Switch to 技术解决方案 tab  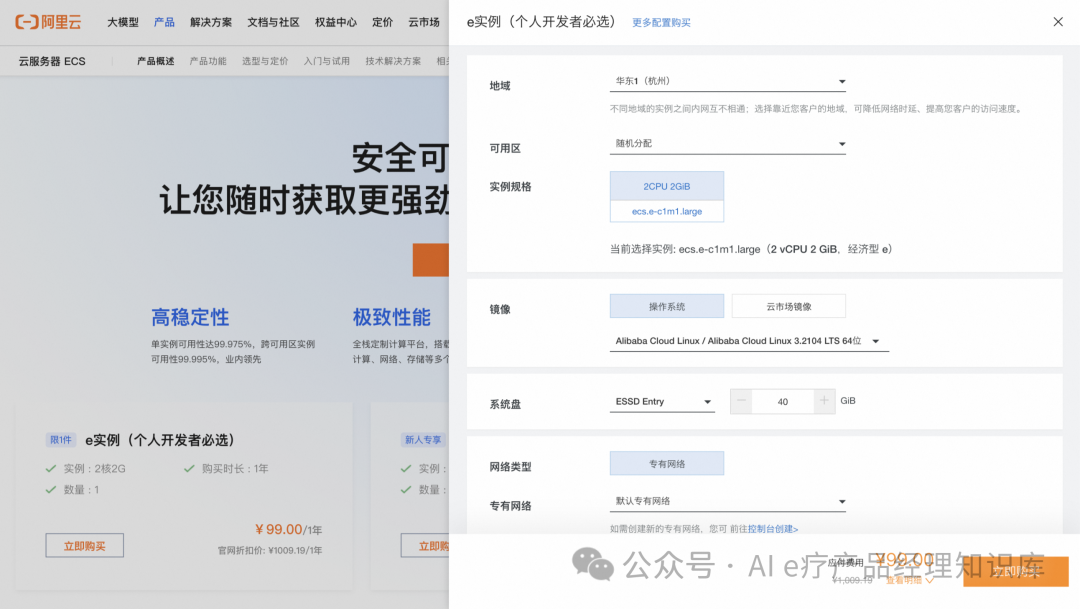tap(393, 61)
